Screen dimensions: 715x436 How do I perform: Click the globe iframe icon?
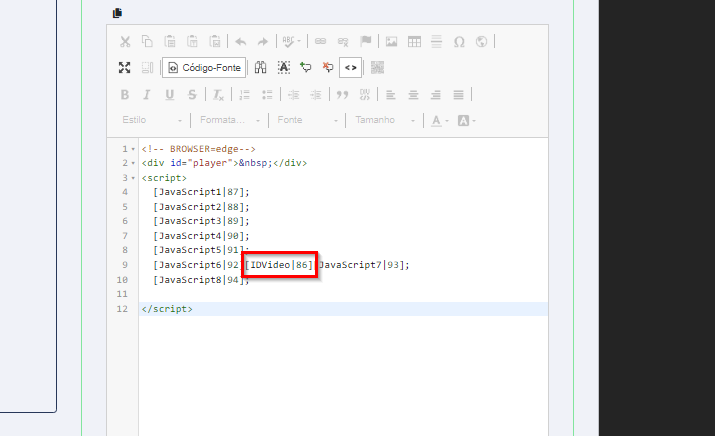pos(481,42)
